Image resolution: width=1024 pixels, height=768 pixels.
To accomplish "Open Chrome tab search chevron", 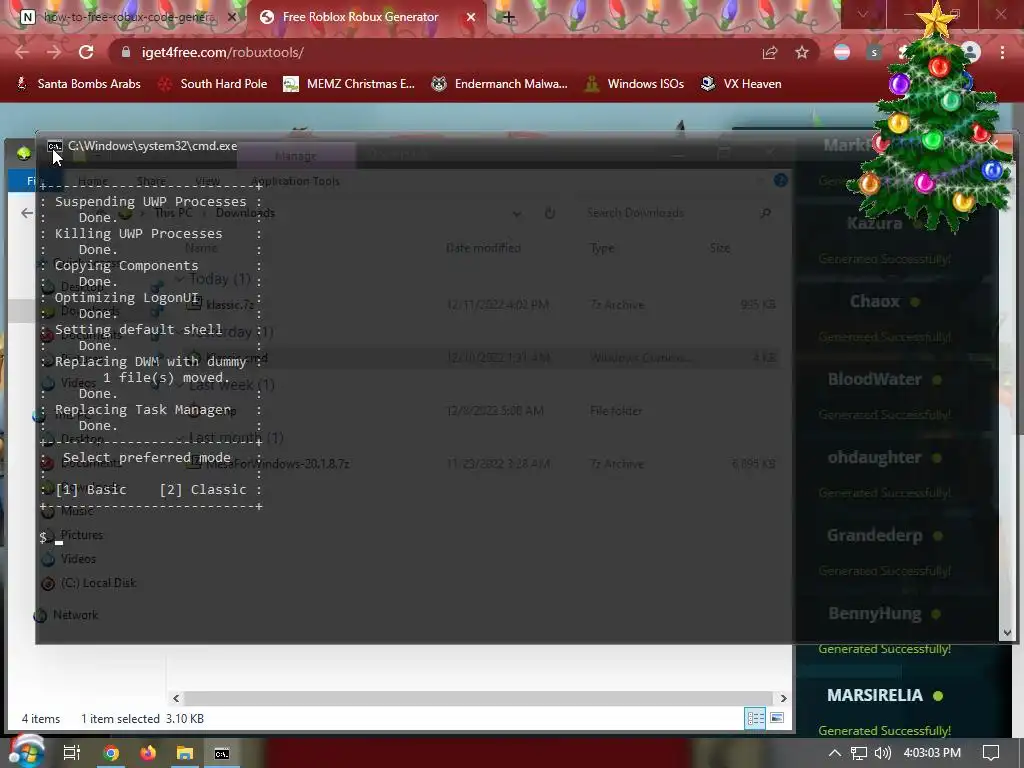I will click(x=863, y=14).
